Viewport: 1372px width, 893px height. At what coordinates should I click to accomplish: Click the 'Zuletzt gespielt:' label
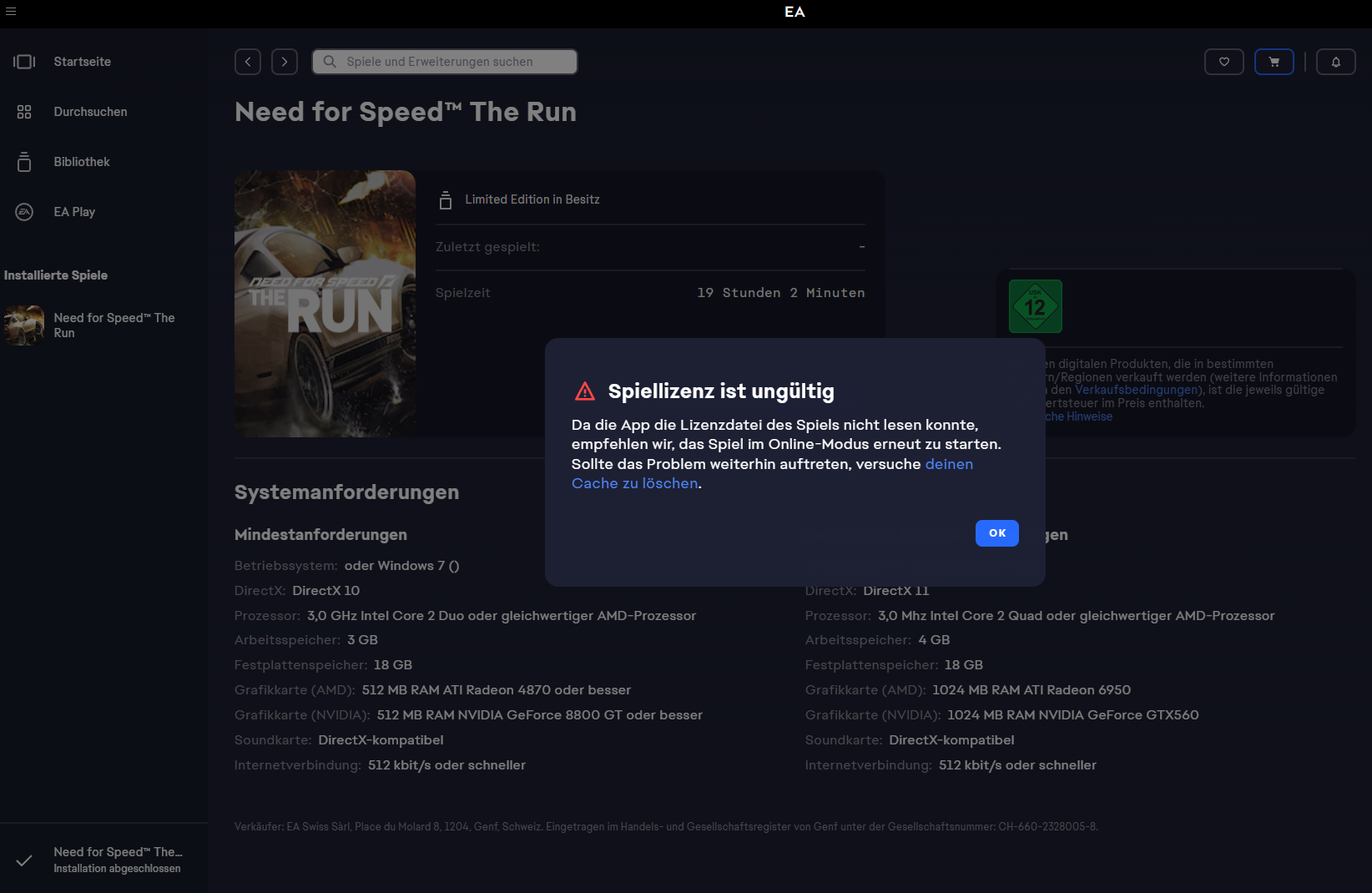coord(488,247)
